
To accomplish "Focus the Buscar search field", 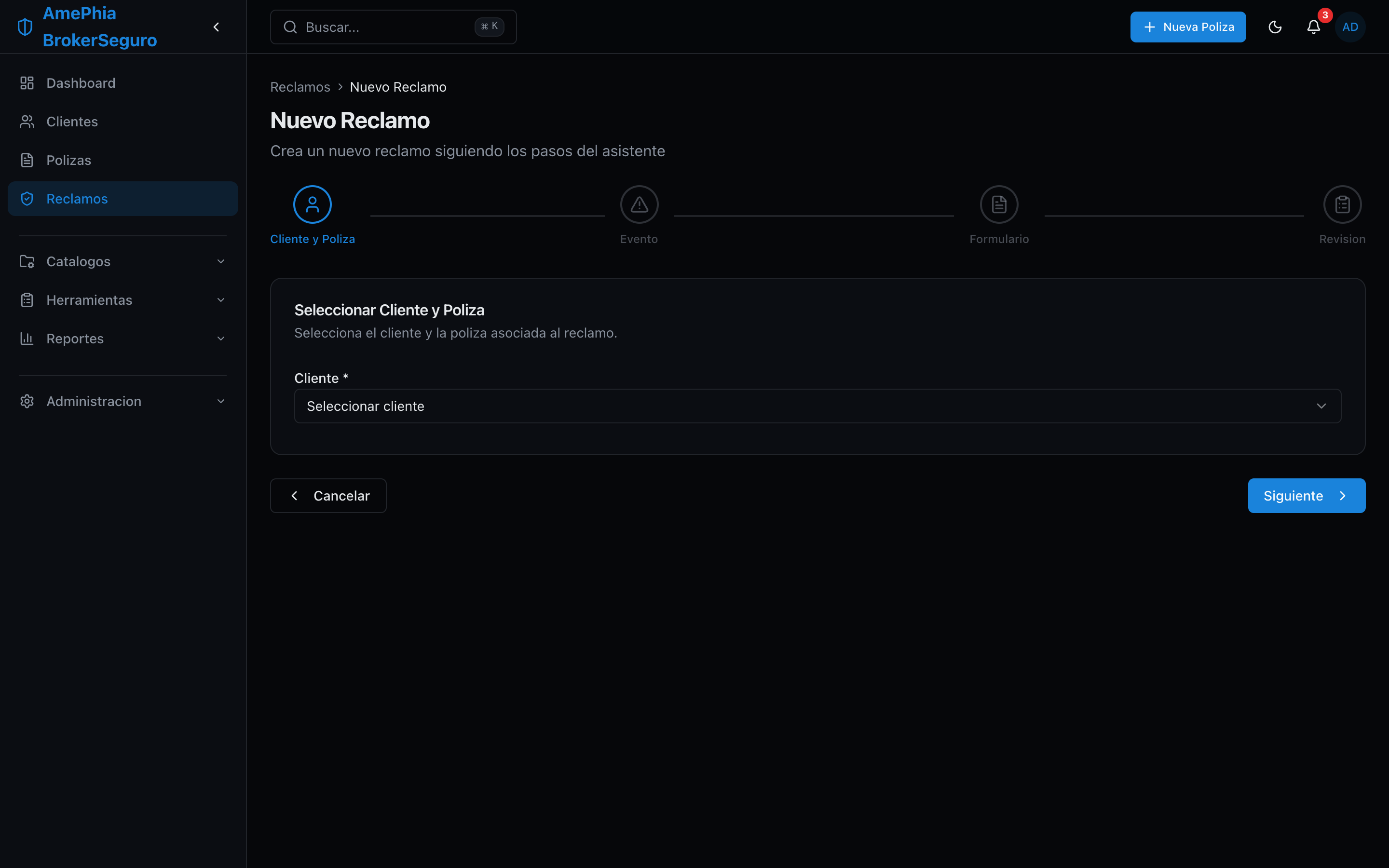I will (x=393, y=27).
